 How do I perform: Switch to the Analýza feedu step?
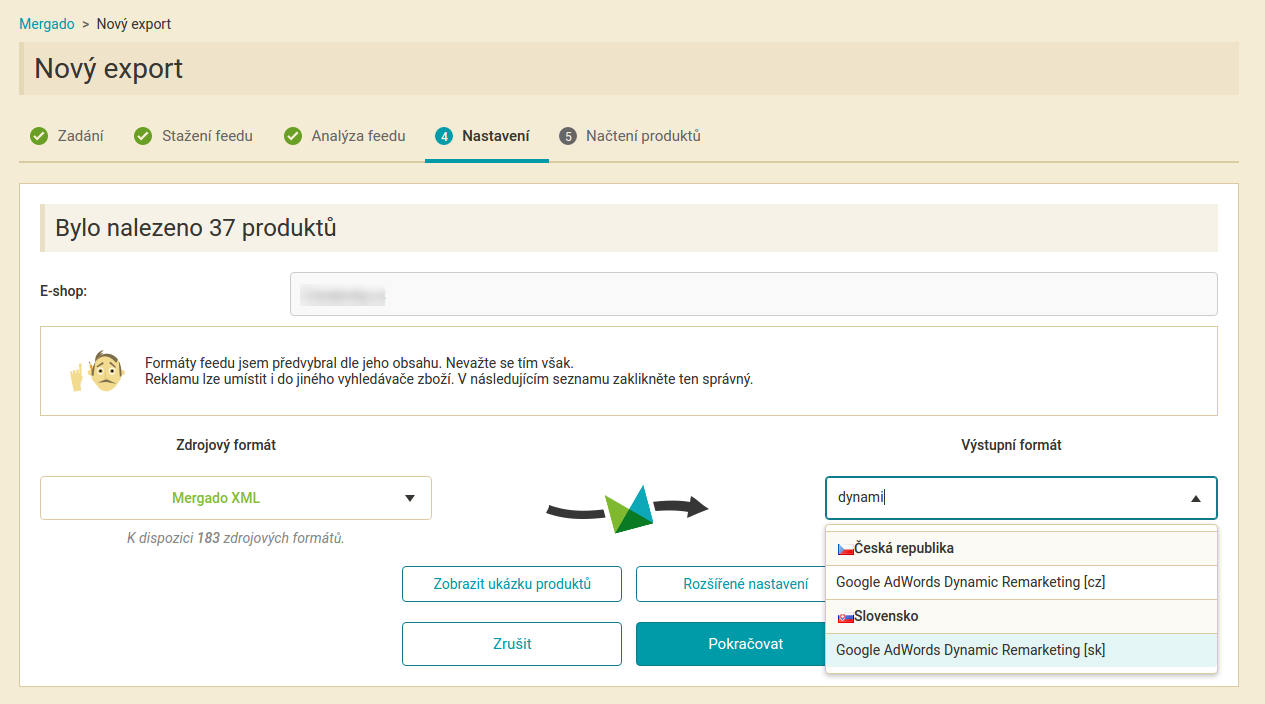click(345, 136)
